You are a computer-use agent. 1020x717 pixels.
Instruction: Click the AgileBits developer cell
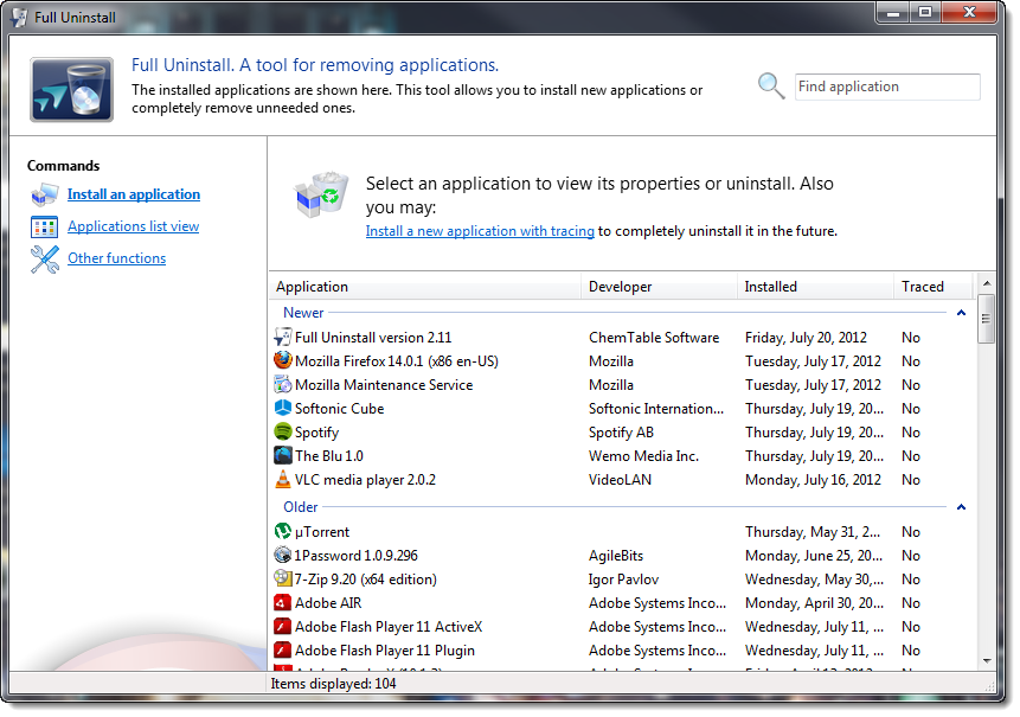(616, 556)
